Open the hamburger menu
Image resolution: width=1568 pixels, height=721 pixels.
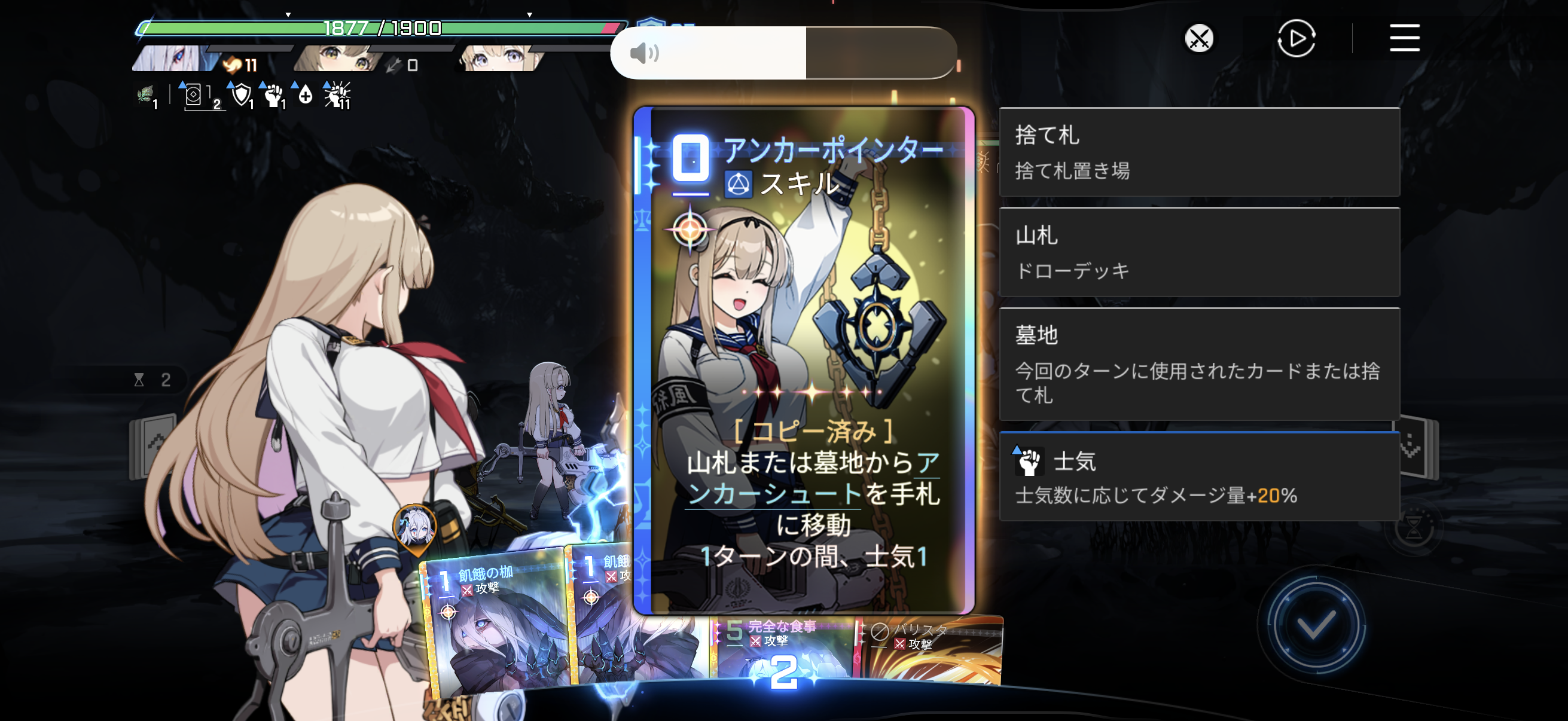[x=1404, y=38]
